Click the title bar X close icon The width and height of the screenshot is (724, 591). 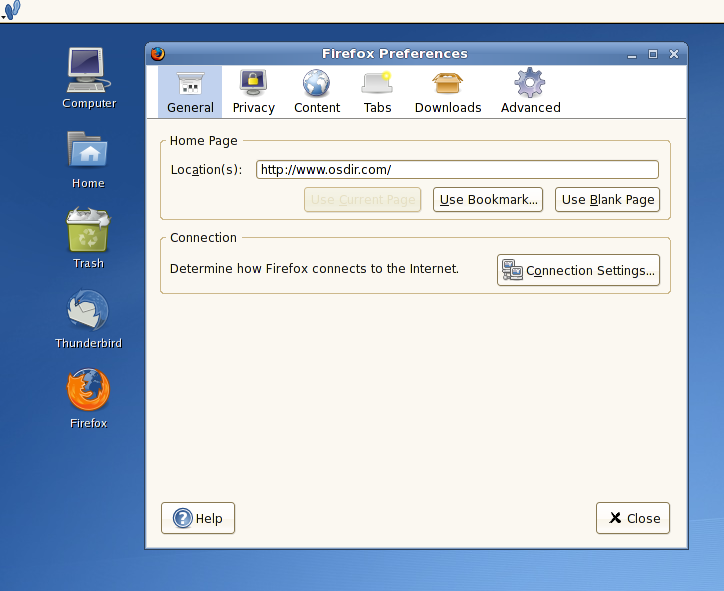pos(674,54)
